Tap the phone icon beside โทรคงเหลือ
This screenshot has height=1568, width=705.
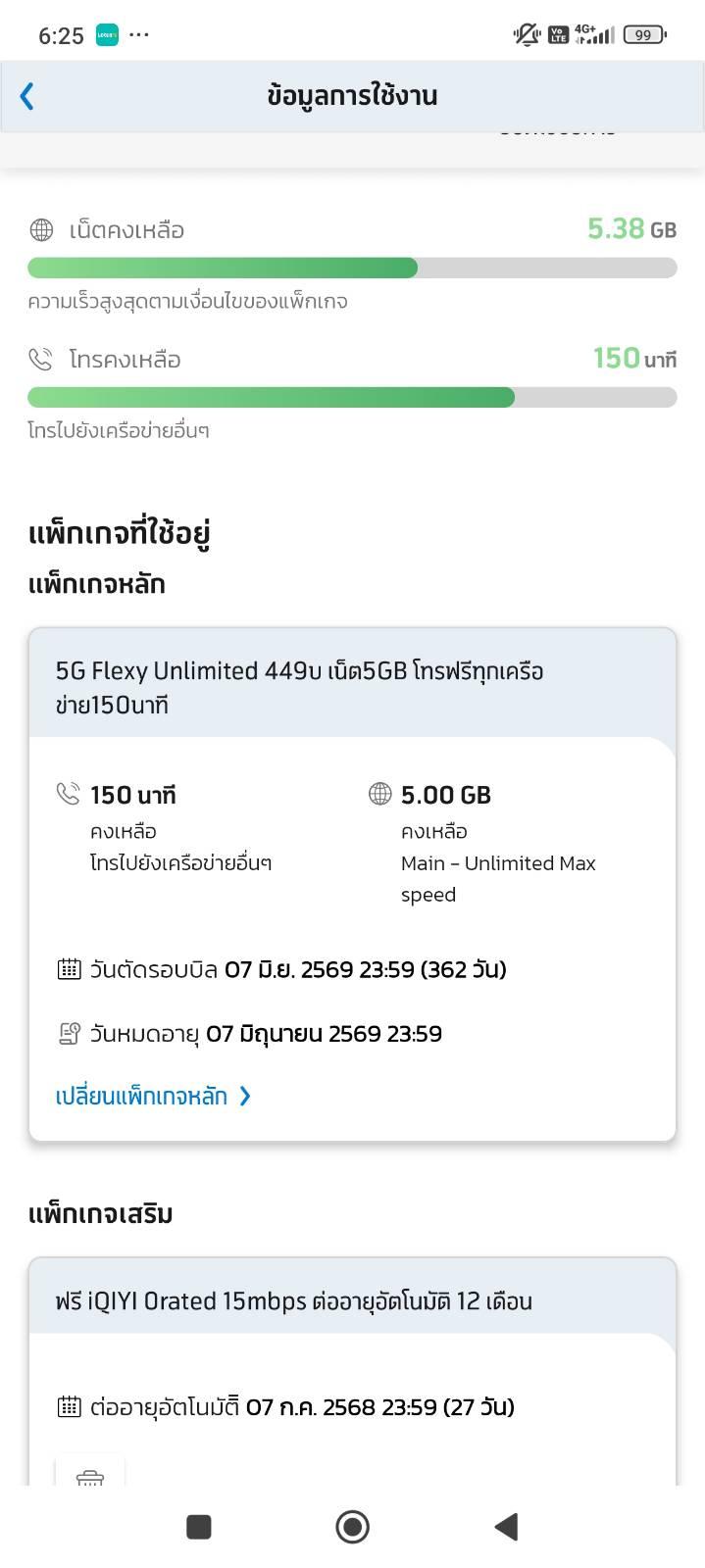tap(41, 360)
